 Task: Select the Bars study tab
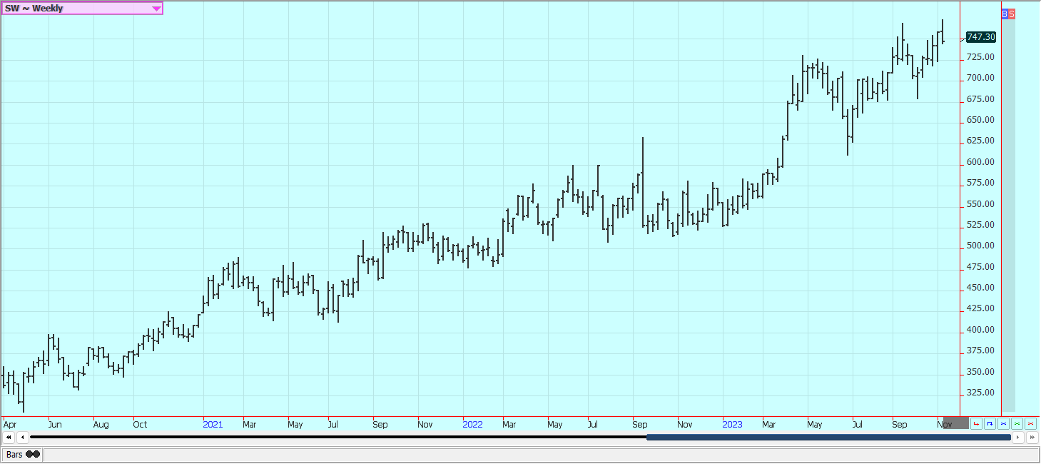coord(23,455)
